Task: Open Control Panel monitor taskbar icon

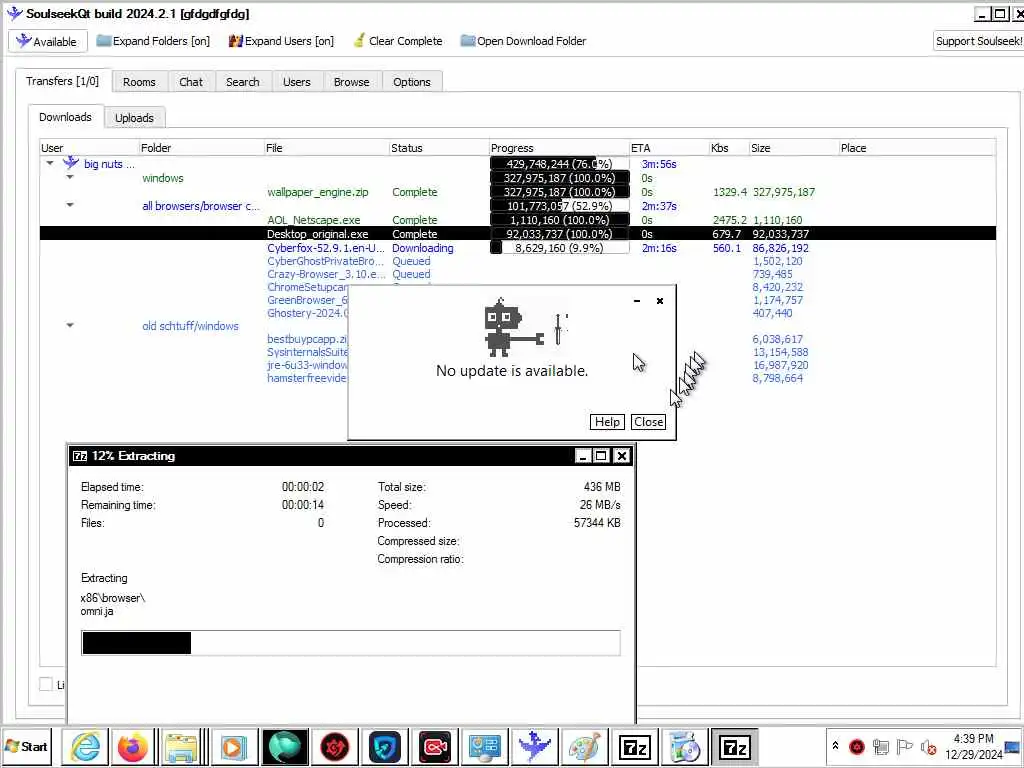Action: pyautogui.click(x=485, y=746)
